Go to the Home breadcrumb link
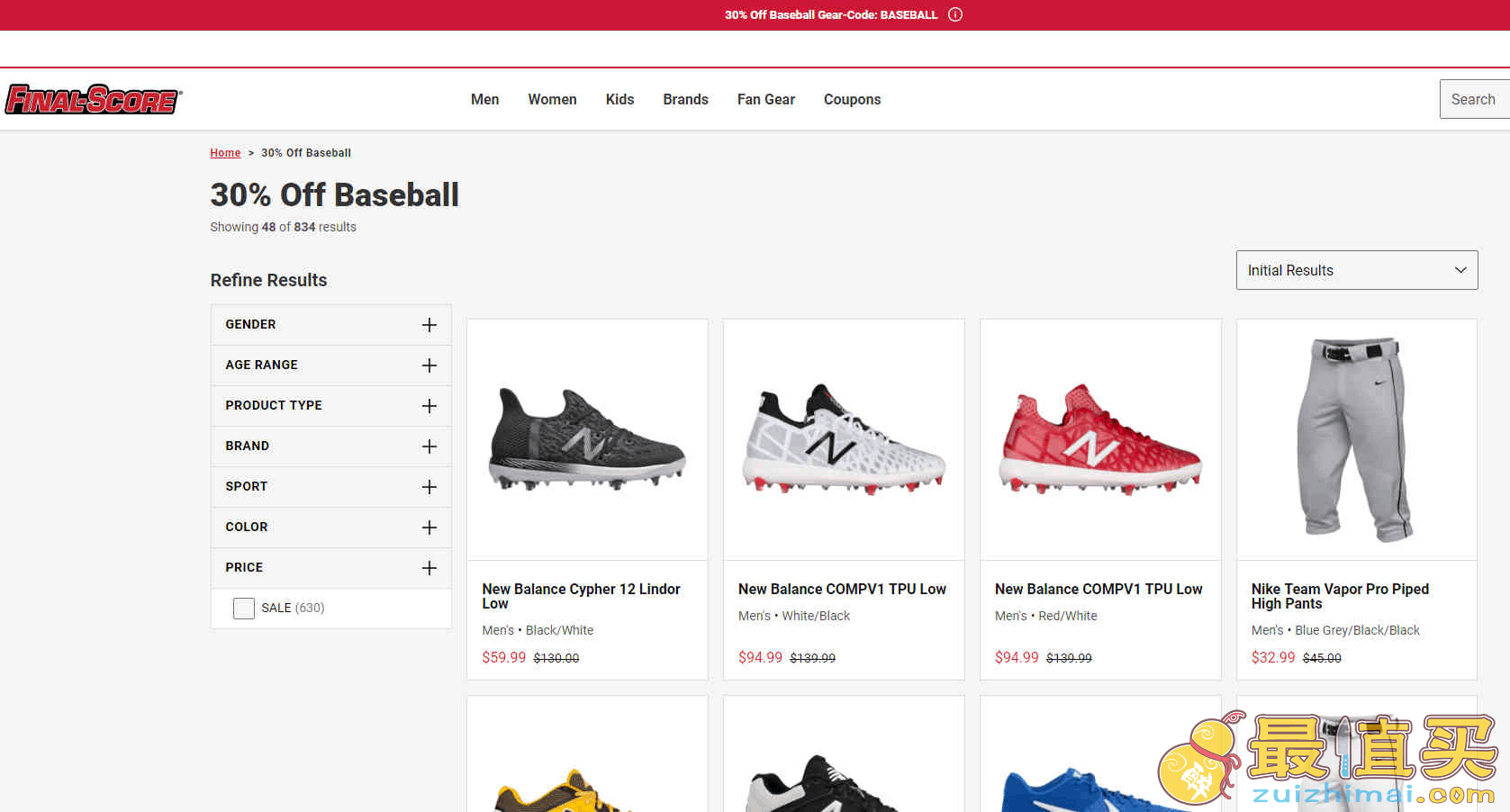This screenshot has height=812, width=1510. coord(225,153)
